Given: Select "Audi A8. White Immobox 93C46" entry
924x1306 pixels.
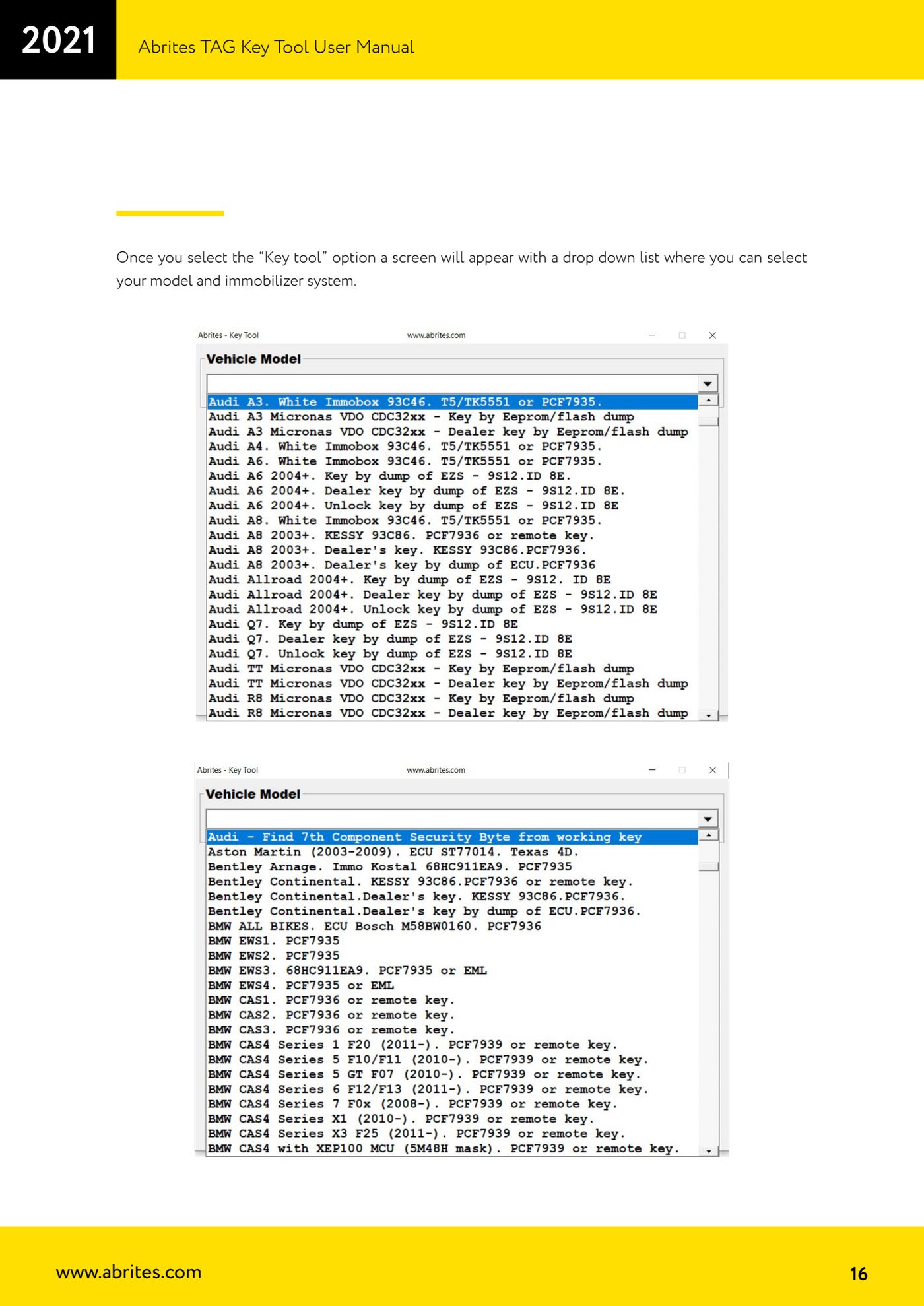Looking at the screenshot, I should pos(453,521).
